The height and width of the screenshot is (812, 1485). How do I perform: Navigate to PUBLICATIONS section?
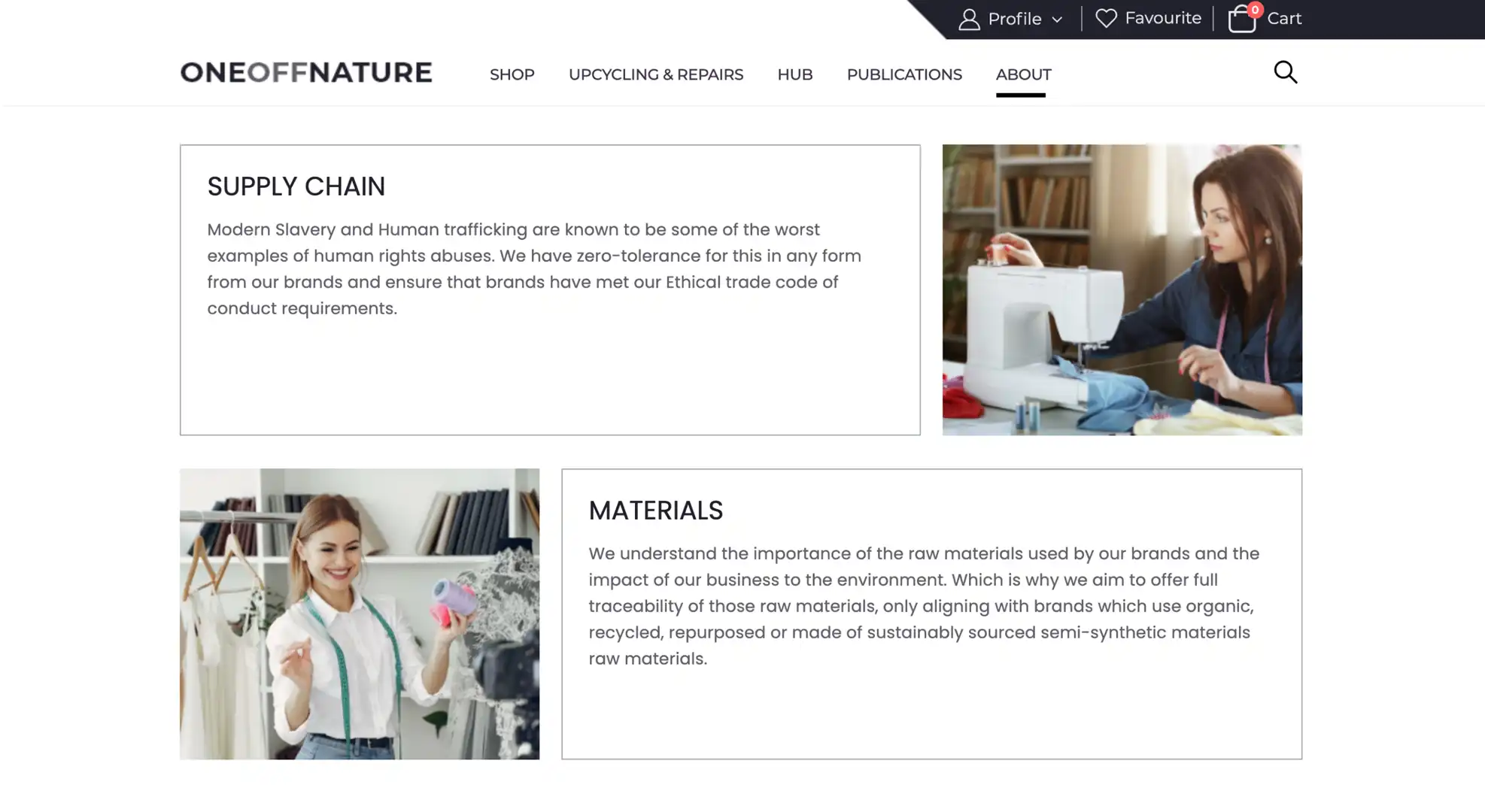coord(903,74)
